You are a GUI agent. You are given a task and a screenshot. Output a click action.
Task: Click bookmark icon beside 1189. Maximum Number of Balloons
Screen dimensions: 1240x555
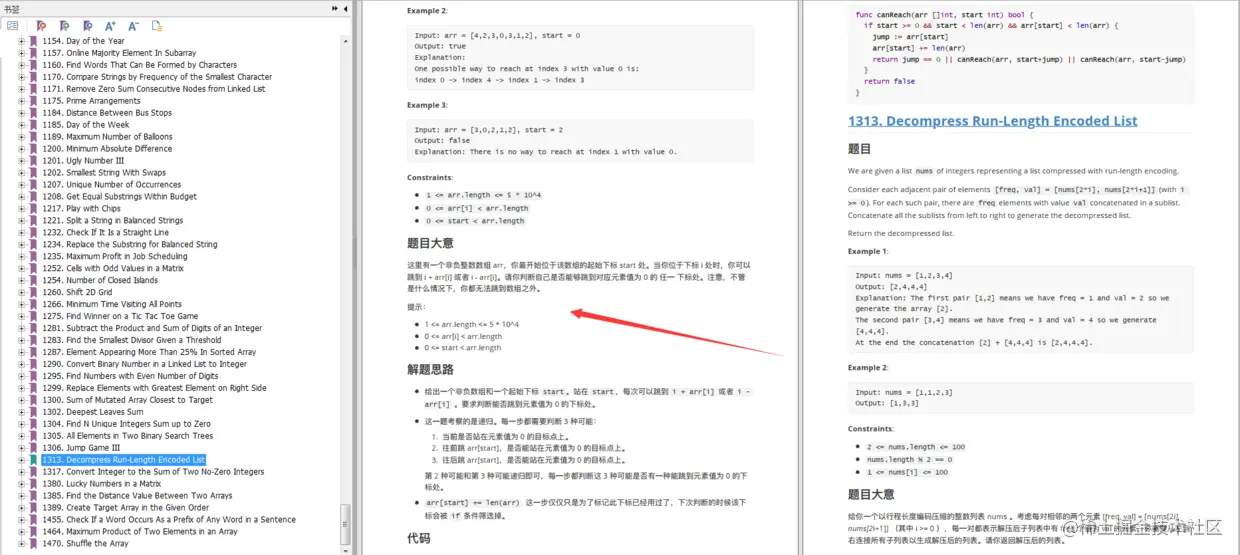tap(33, 137)
